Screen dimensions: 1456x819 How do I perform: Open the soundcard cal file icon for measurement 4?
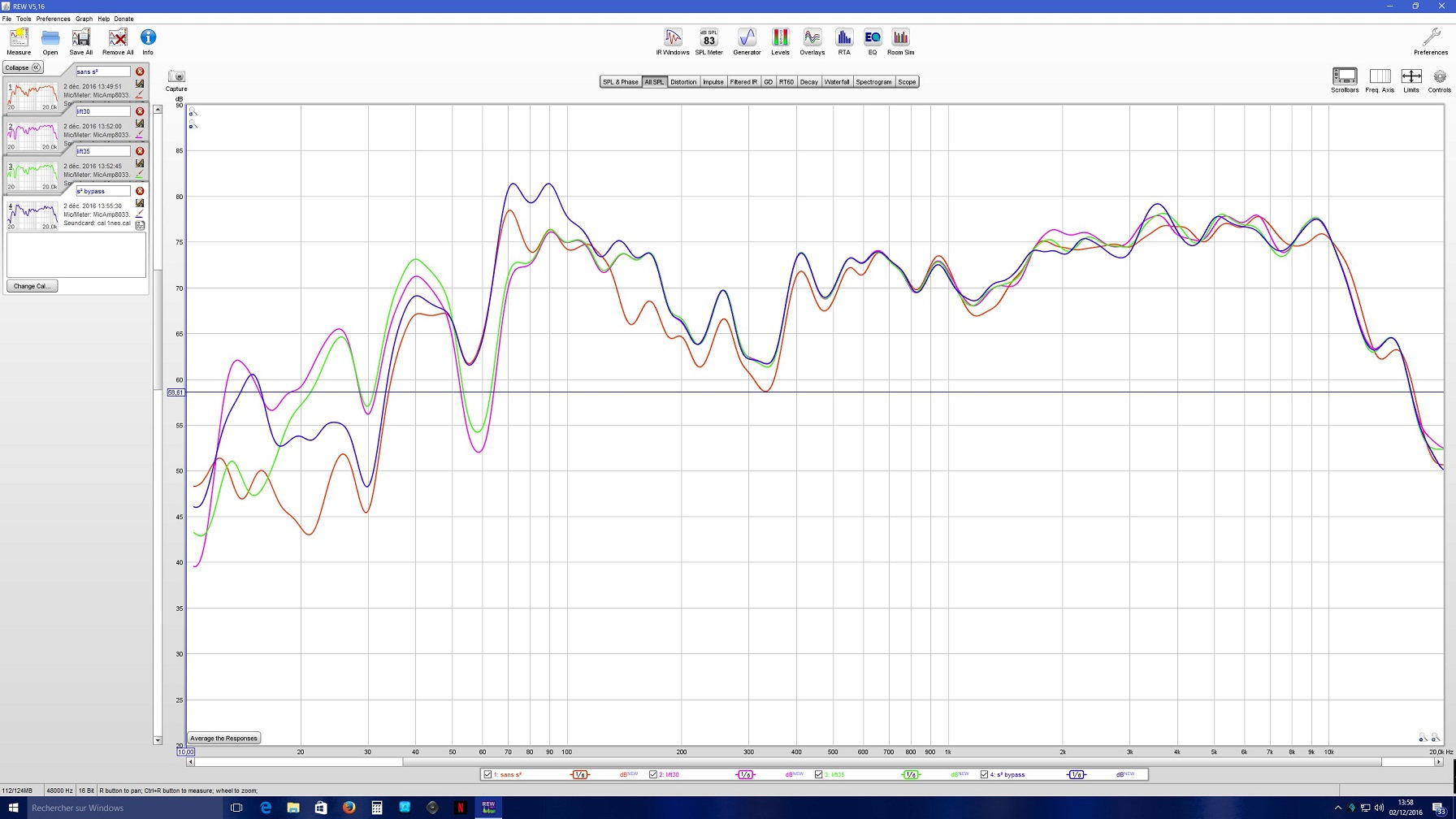(x=140, y=225)
